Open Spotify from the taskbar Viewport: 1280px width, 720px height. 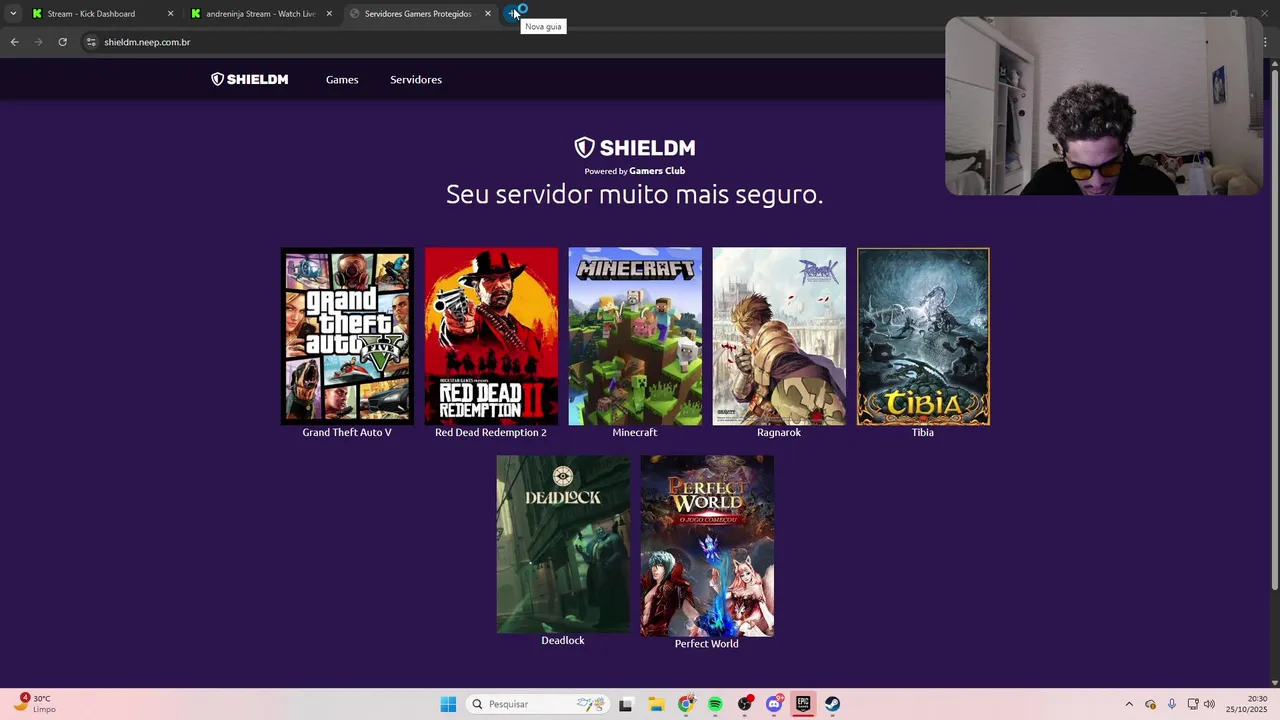pos(715,704)
